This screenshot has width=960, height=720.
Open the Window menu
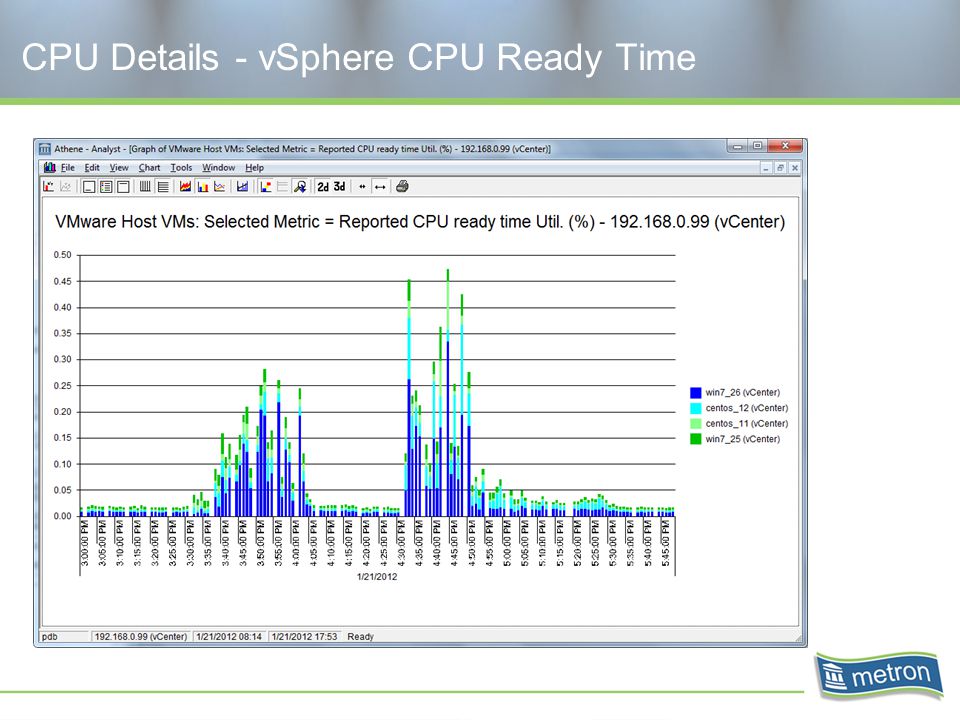(x=219, y=168)
